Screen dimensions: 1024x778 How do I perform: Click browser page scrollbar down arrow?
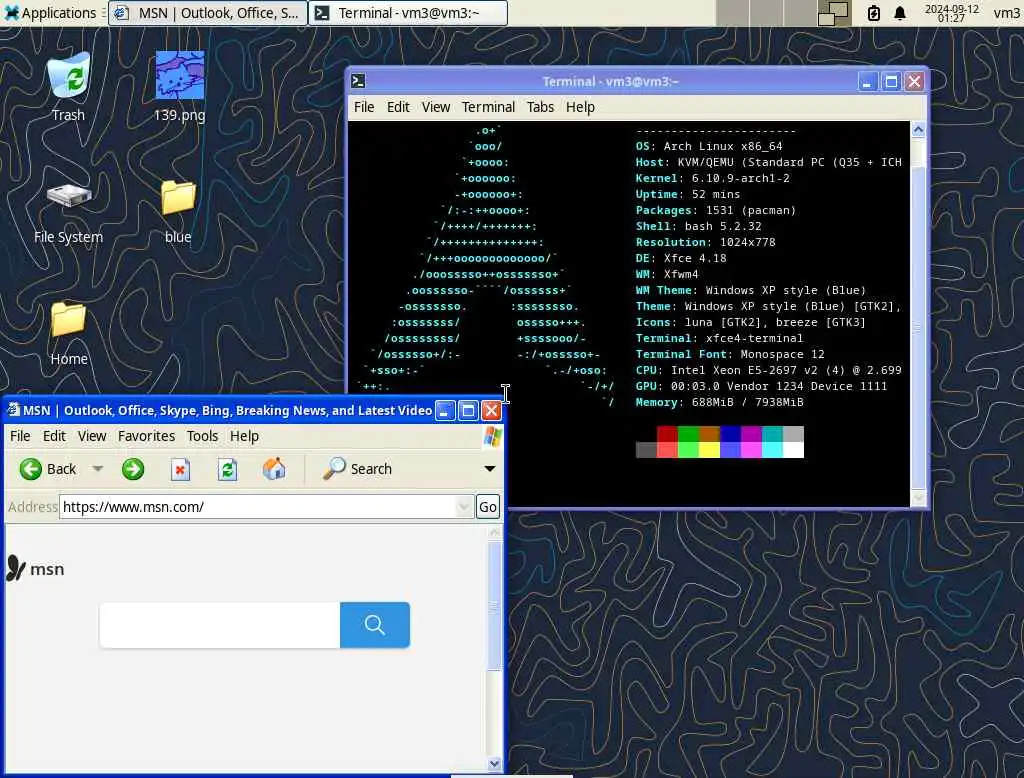pos(494,763)
